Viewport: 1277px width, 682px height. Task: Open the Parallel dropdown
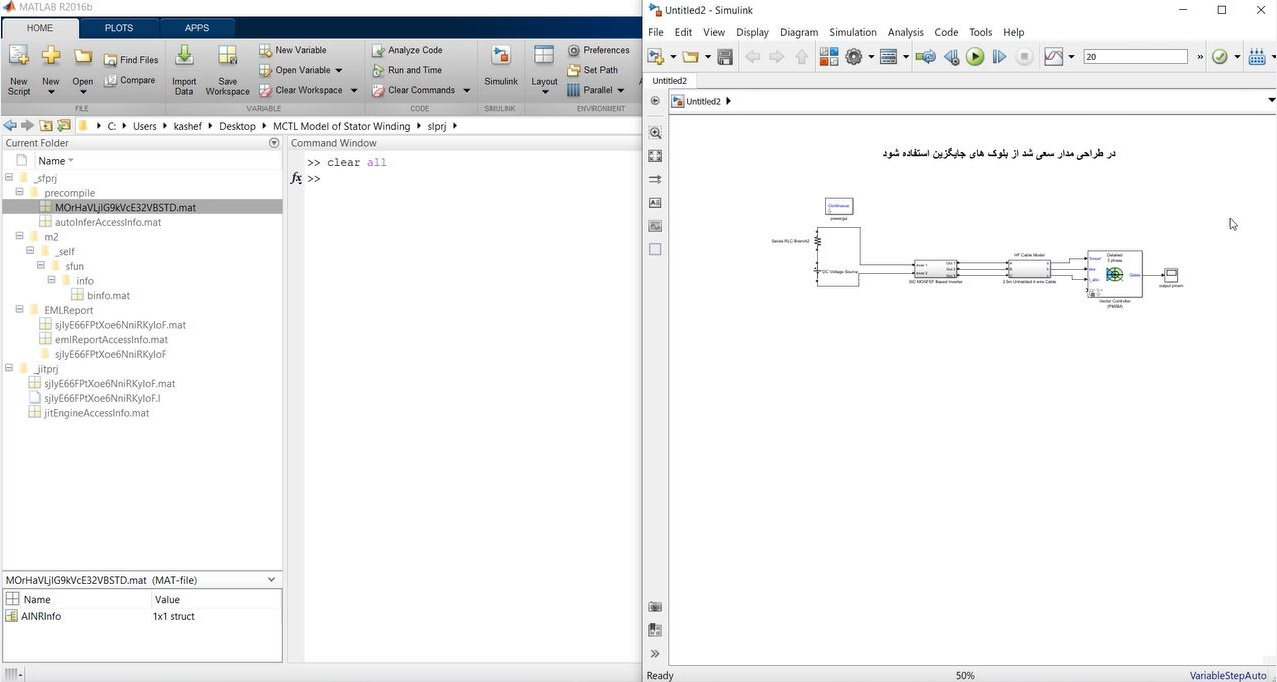click(597, 90)
